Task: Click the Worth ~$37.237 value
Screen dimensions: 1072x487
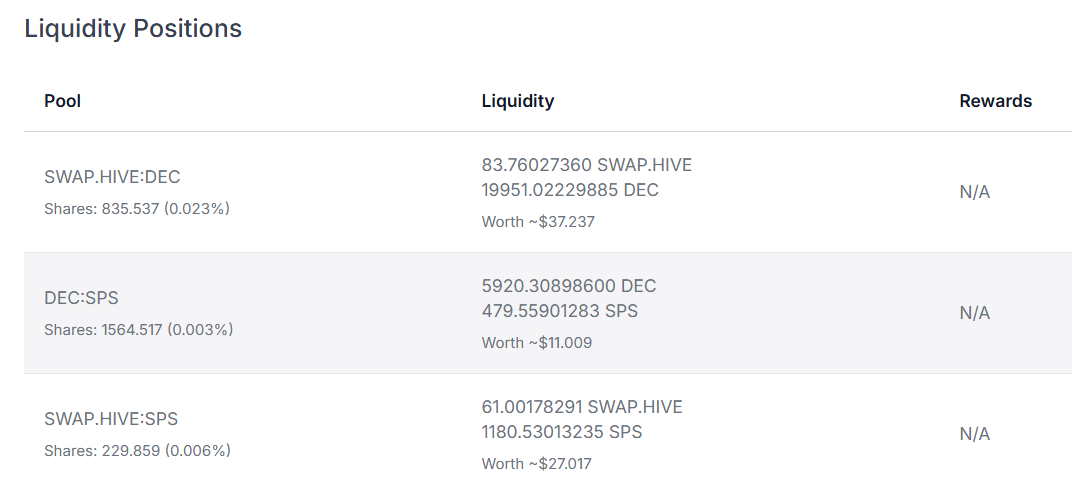Action: (538, 222)
